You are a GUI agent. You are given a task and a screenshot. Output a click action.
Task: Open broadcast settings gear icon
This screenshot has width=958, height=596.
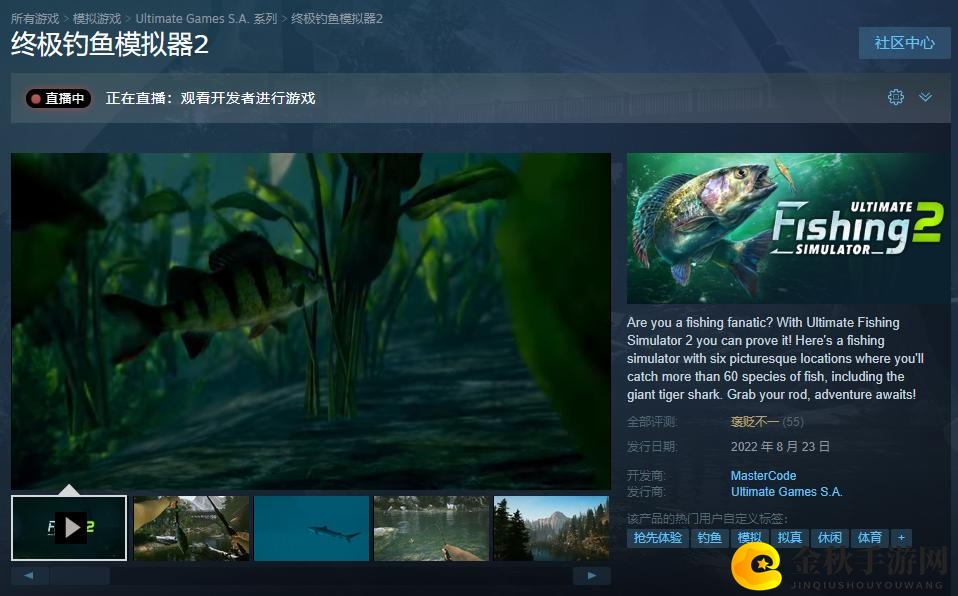pyautogui.click(x=895, y=97)
